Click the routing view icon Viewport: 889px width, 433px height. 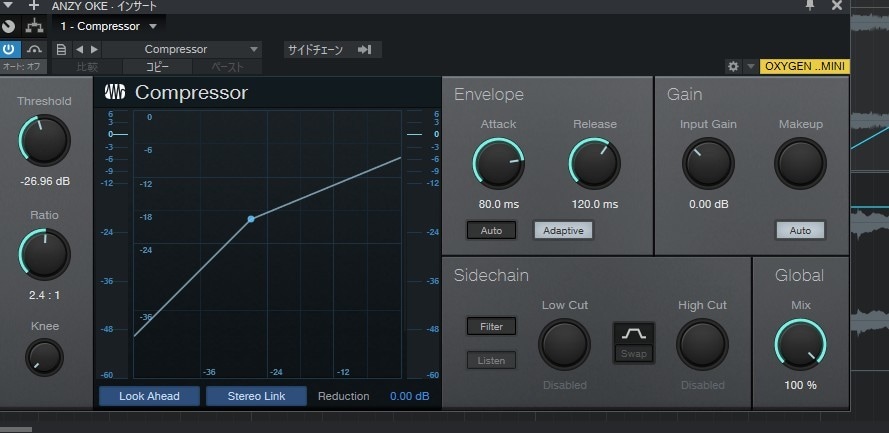coord(34,26)
